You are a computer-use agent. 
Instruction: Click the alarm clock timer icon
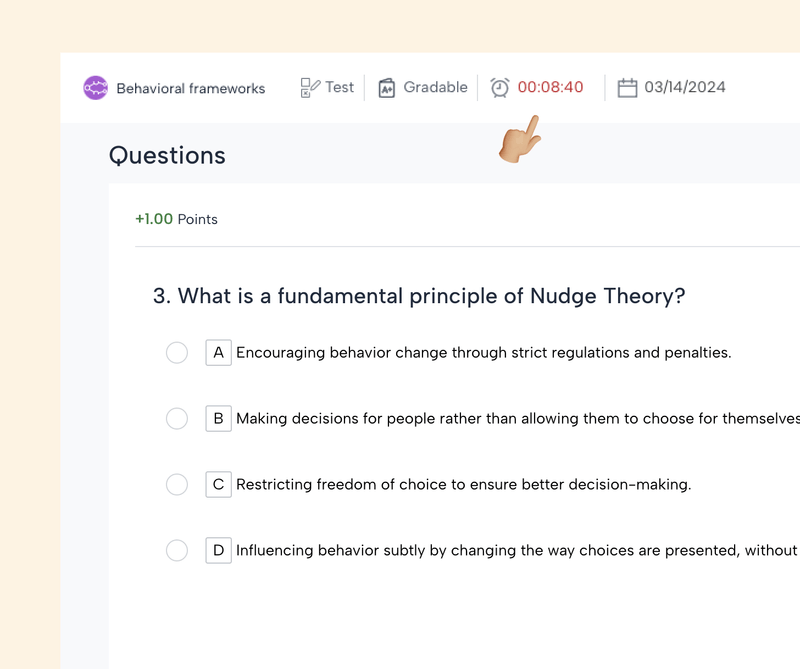pyautogui.click(x=500, y=88)
